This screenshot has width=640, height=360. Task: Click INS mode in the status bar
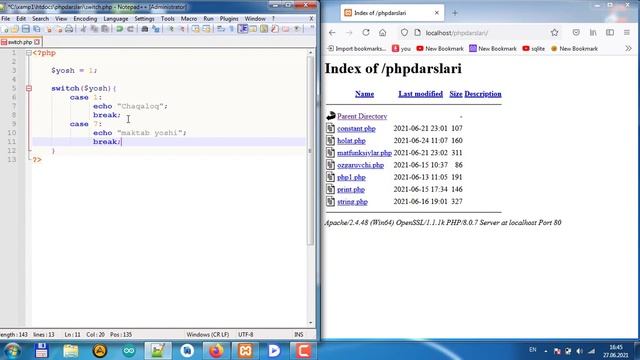pos(299,334)
